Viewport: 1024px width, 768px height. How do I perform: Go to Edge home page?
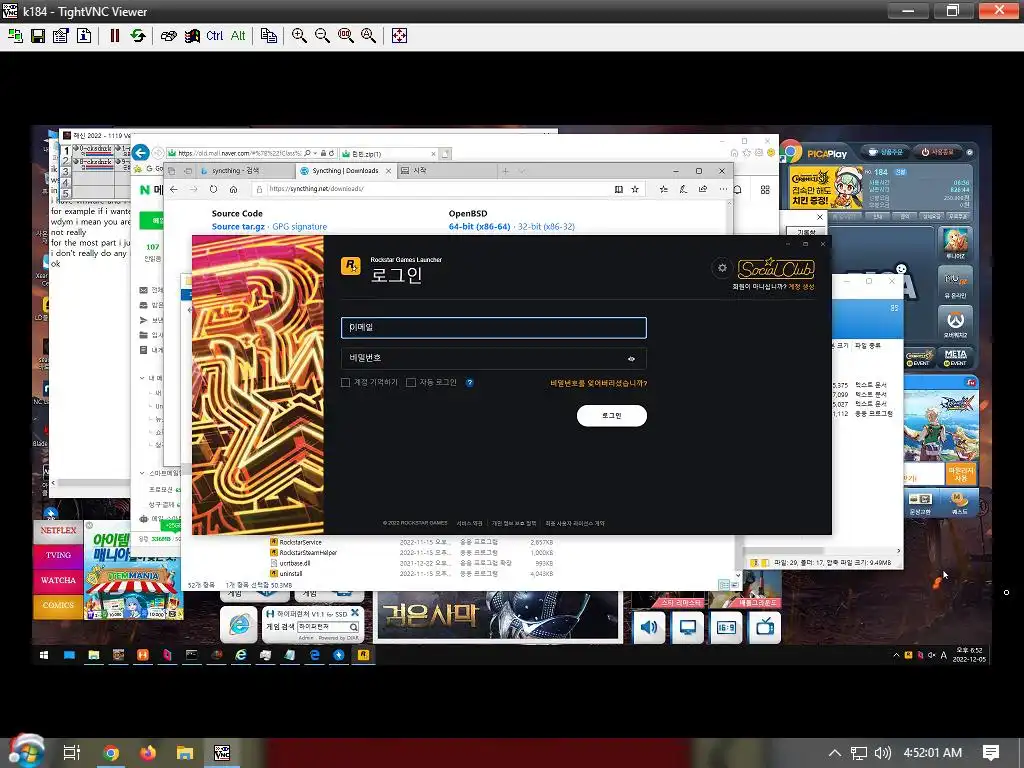233,189
